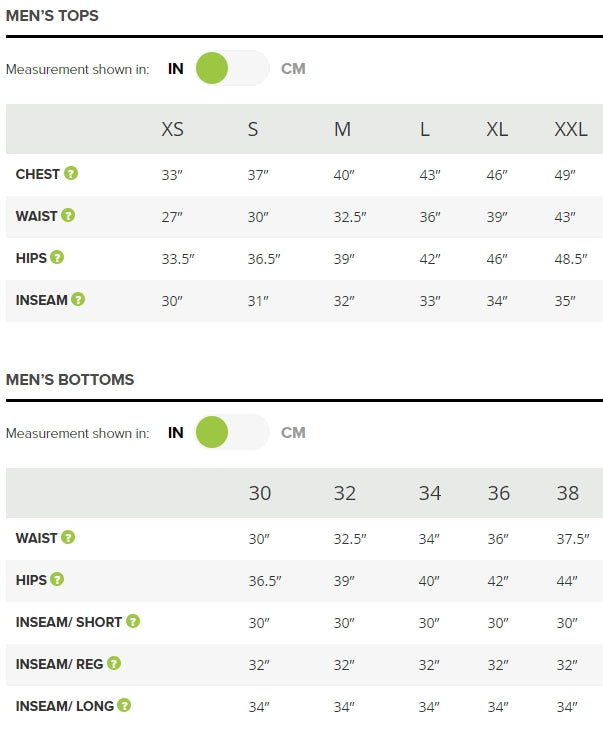Toggle Men's Tops measurement unit switch
The height and width of the screenshot is (737, 603).
coord(232,68)
